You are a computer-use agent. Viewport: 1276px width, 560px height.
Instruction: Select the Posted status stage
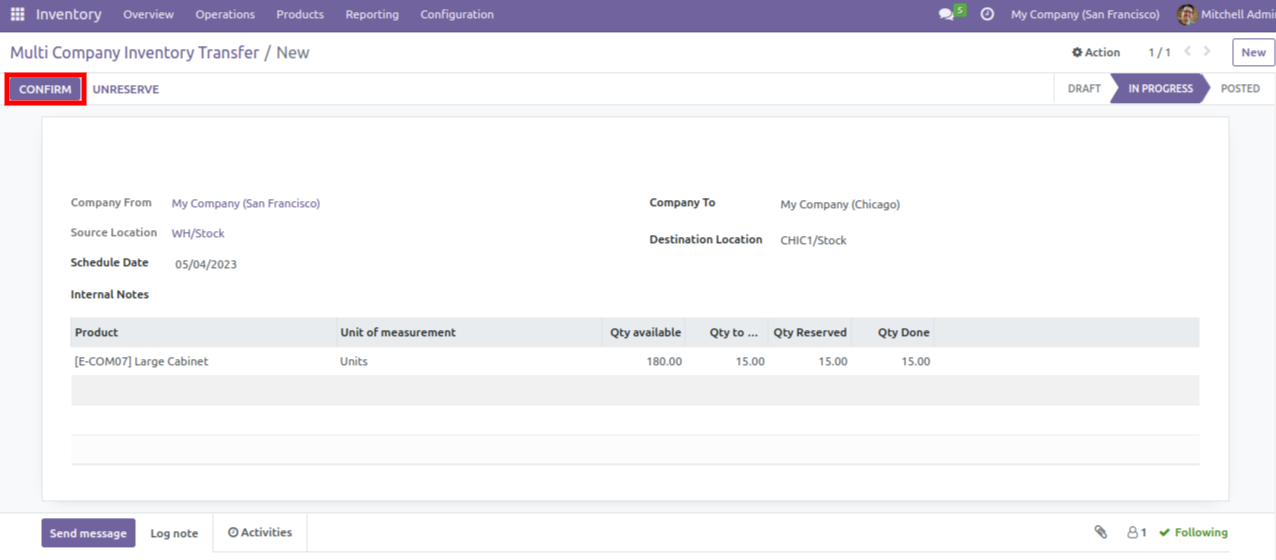1240,89
